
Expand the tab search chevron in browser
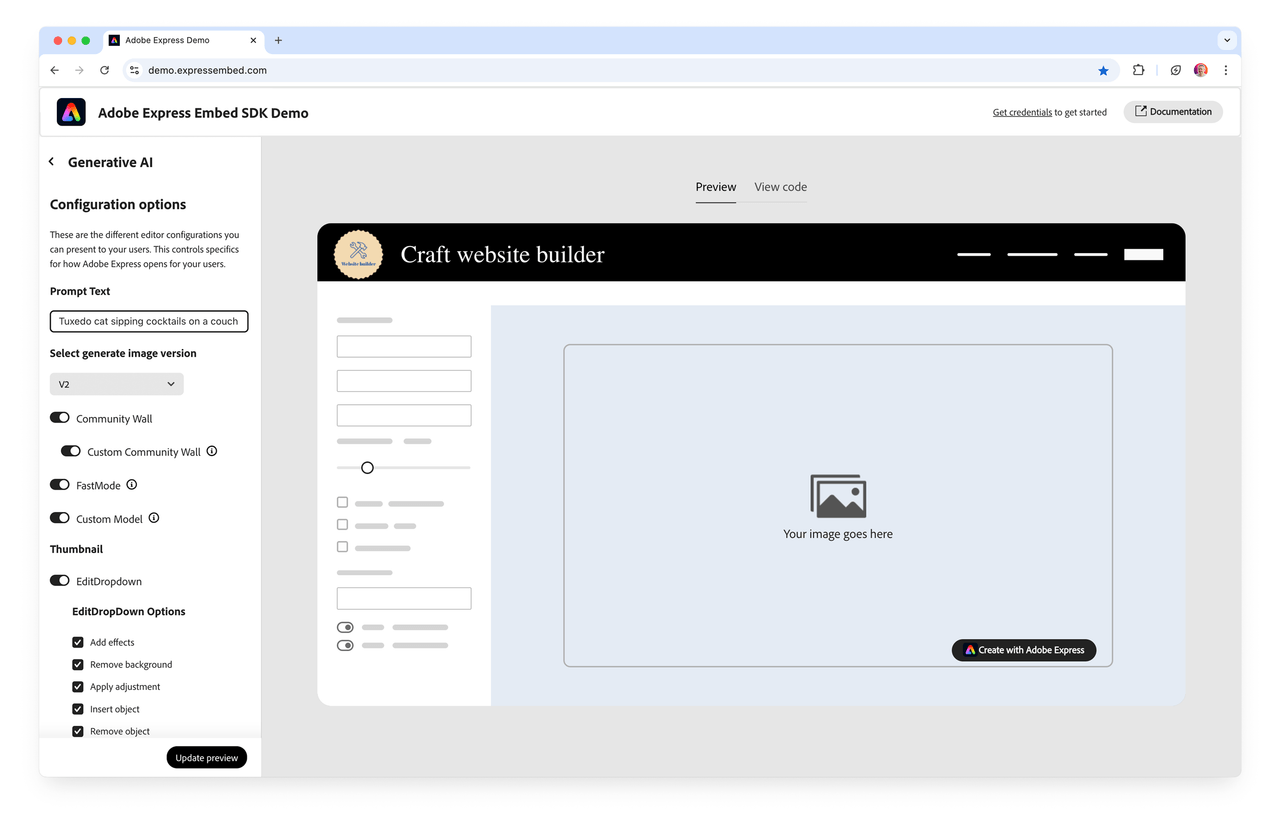coord(1226,41)
